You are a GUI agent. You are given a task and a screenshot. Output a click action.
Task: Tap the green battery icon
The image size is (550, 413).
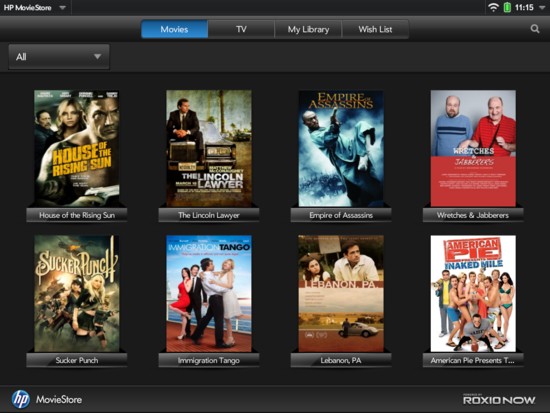pyautogui.click(x=507, y=7)
